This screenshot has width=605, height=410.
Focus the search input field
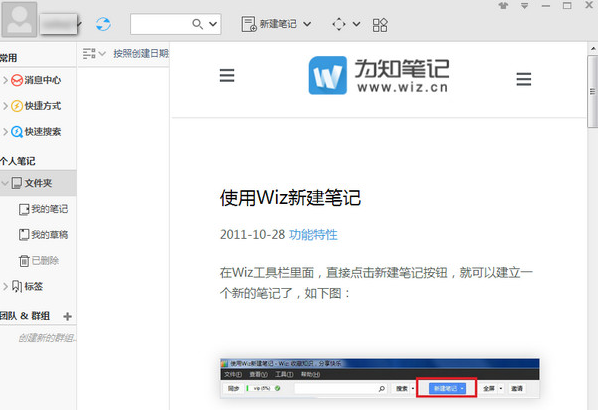coord(160,24)
